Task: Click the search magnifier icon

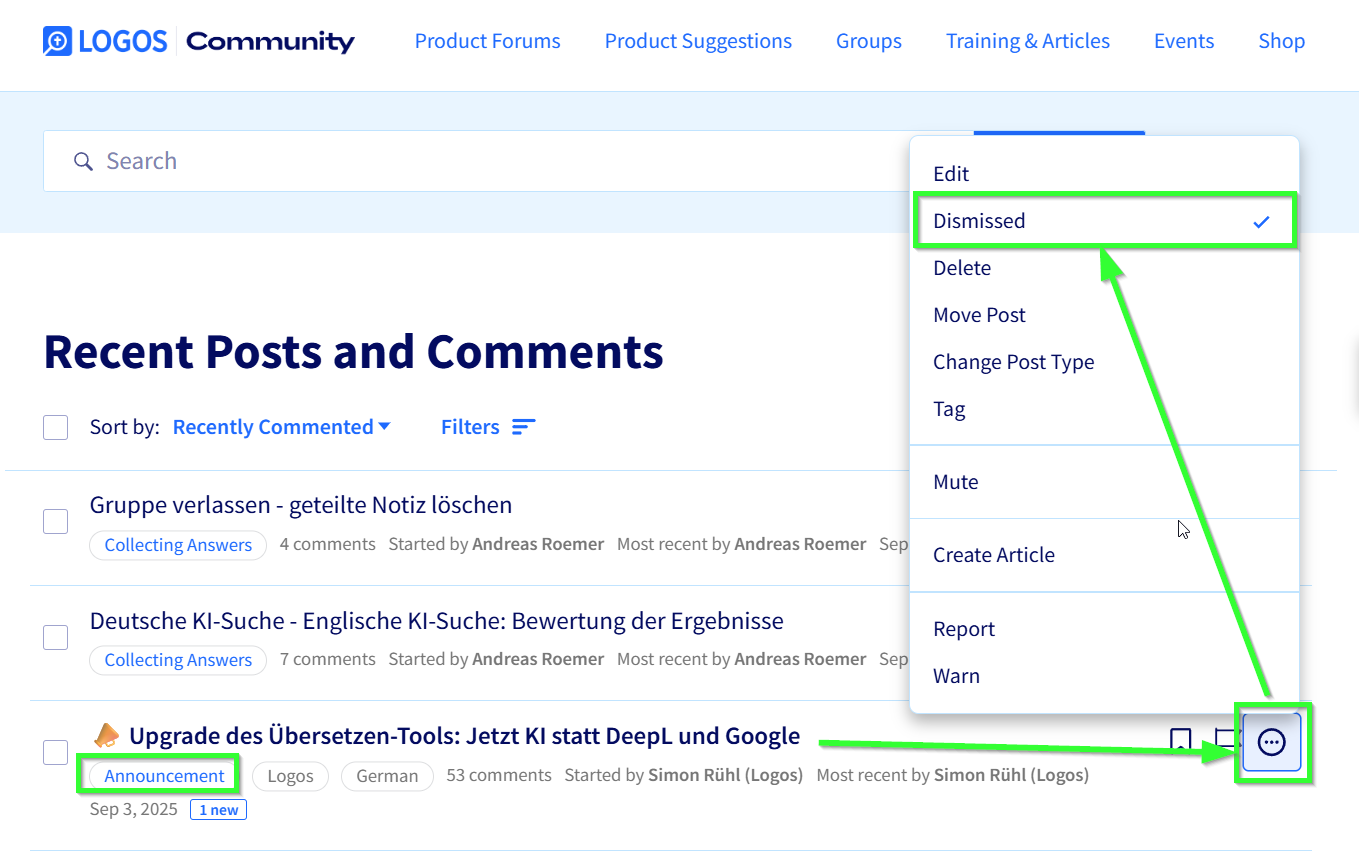Action: [x=83, y=161]
